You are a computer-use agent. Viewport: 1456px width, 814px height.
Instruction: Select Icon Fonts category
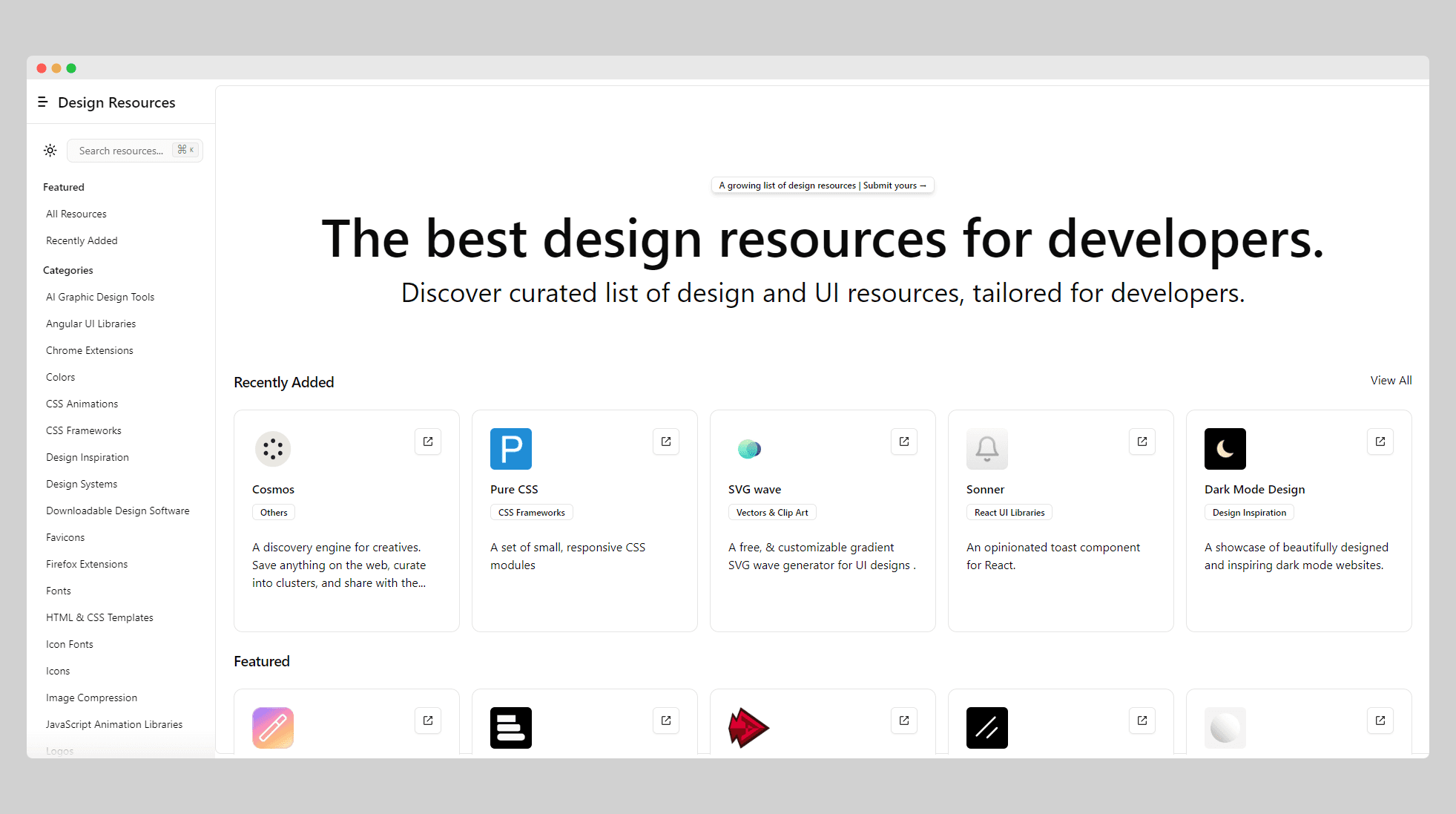(x=70, y=644)
